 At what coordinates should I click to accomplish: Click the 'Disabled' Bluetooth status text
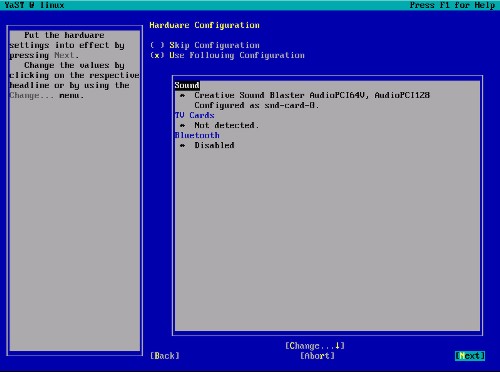point(214,145)
